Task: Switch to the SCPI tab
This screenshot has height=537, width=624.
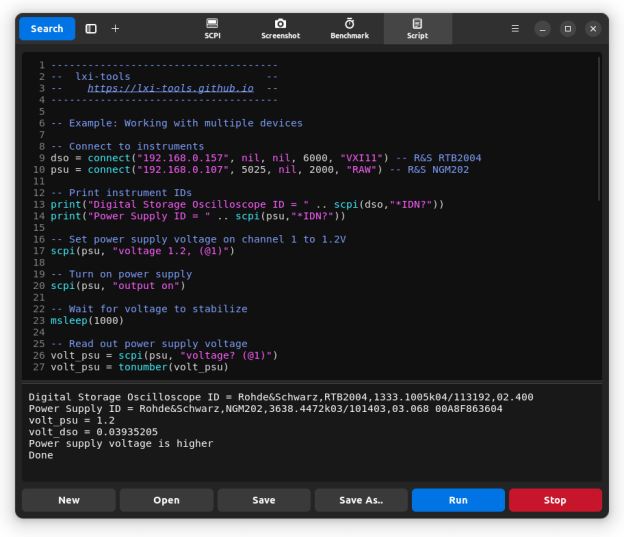Action: [212, 29]
